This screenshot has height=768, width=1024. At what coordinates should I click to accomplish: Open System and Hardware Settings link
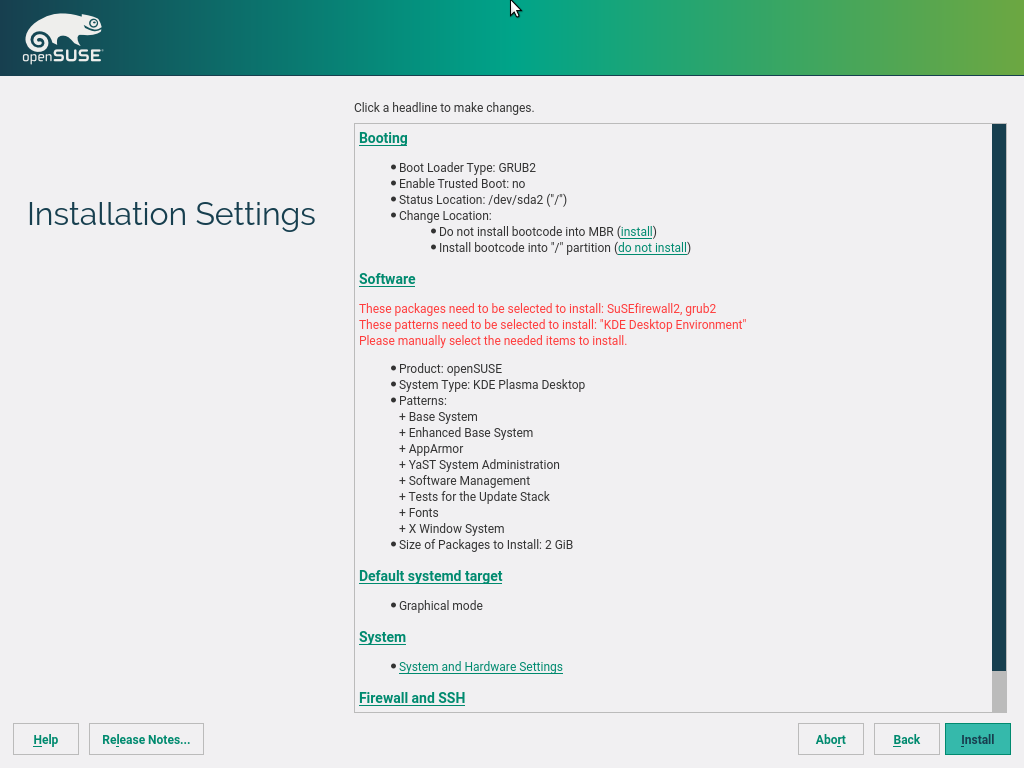point(480,667)
